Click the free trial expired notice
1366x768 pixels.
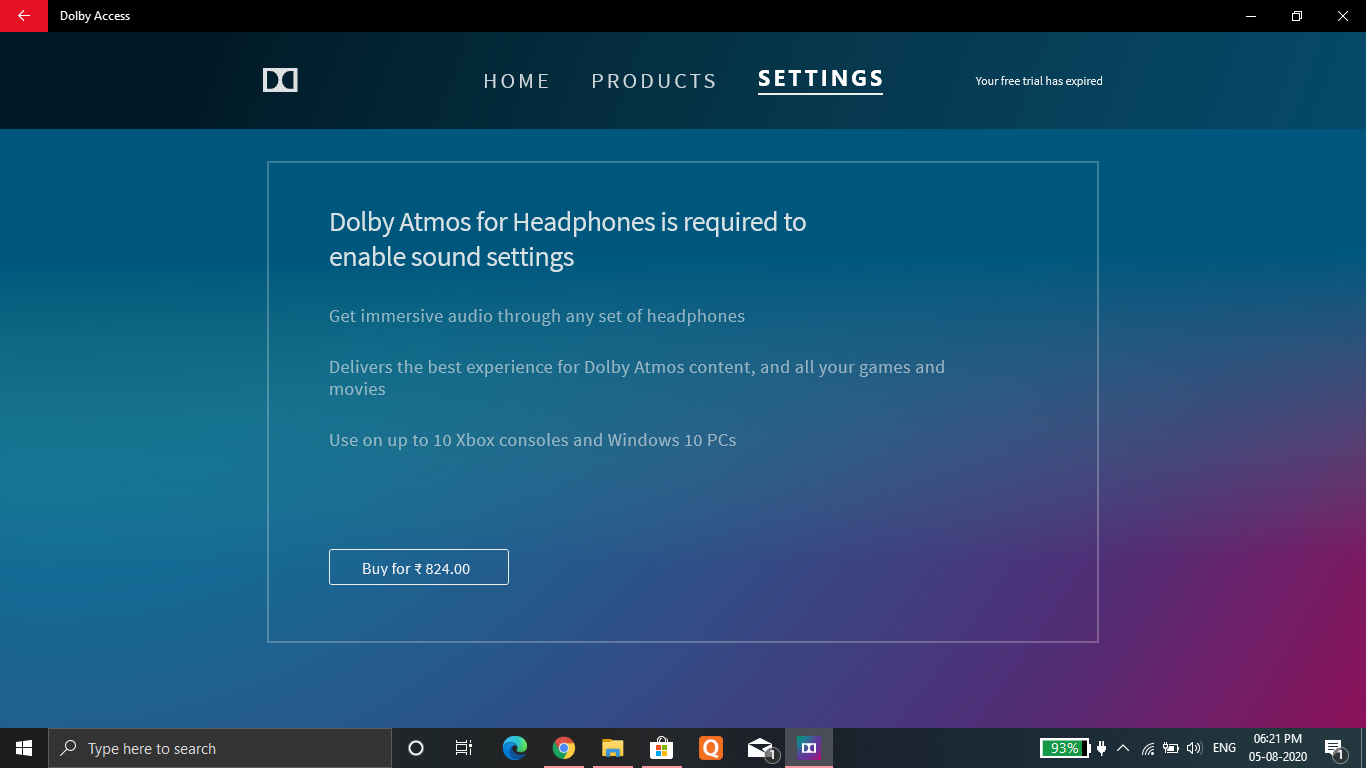coord(1039,81)
